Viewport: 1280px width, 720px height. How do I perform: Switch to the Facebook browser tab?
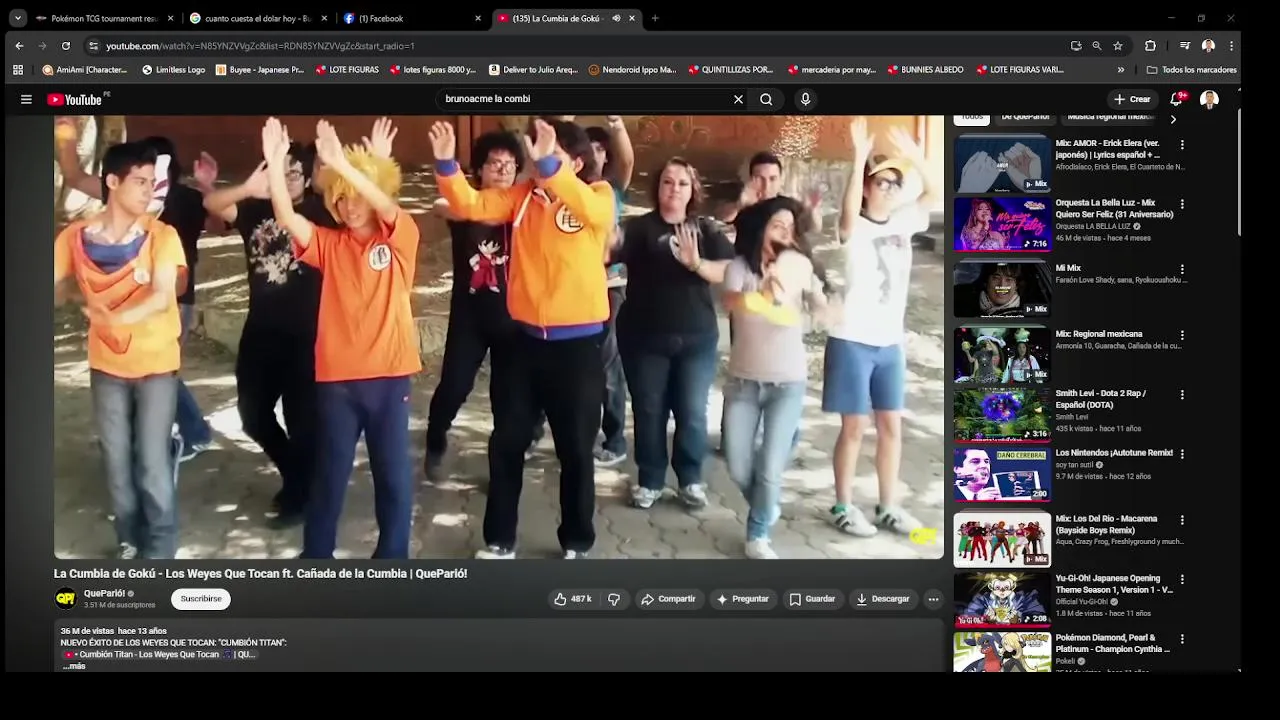click(x=411, y=18)
